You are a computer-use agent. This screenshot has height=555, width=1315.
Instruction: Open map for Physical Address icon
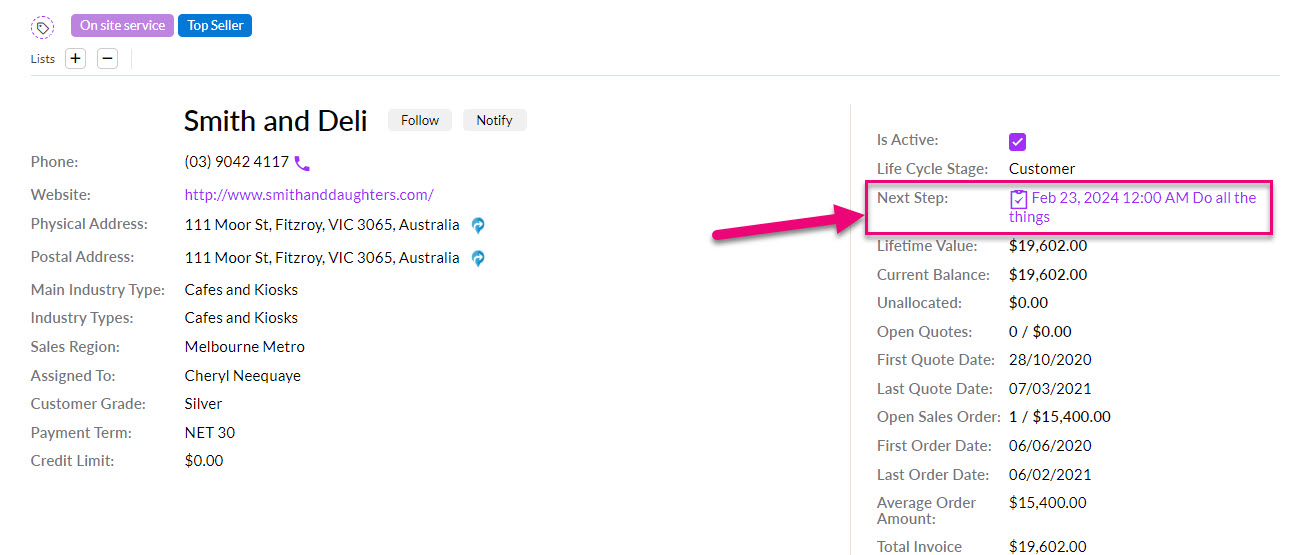coord(478,226)
